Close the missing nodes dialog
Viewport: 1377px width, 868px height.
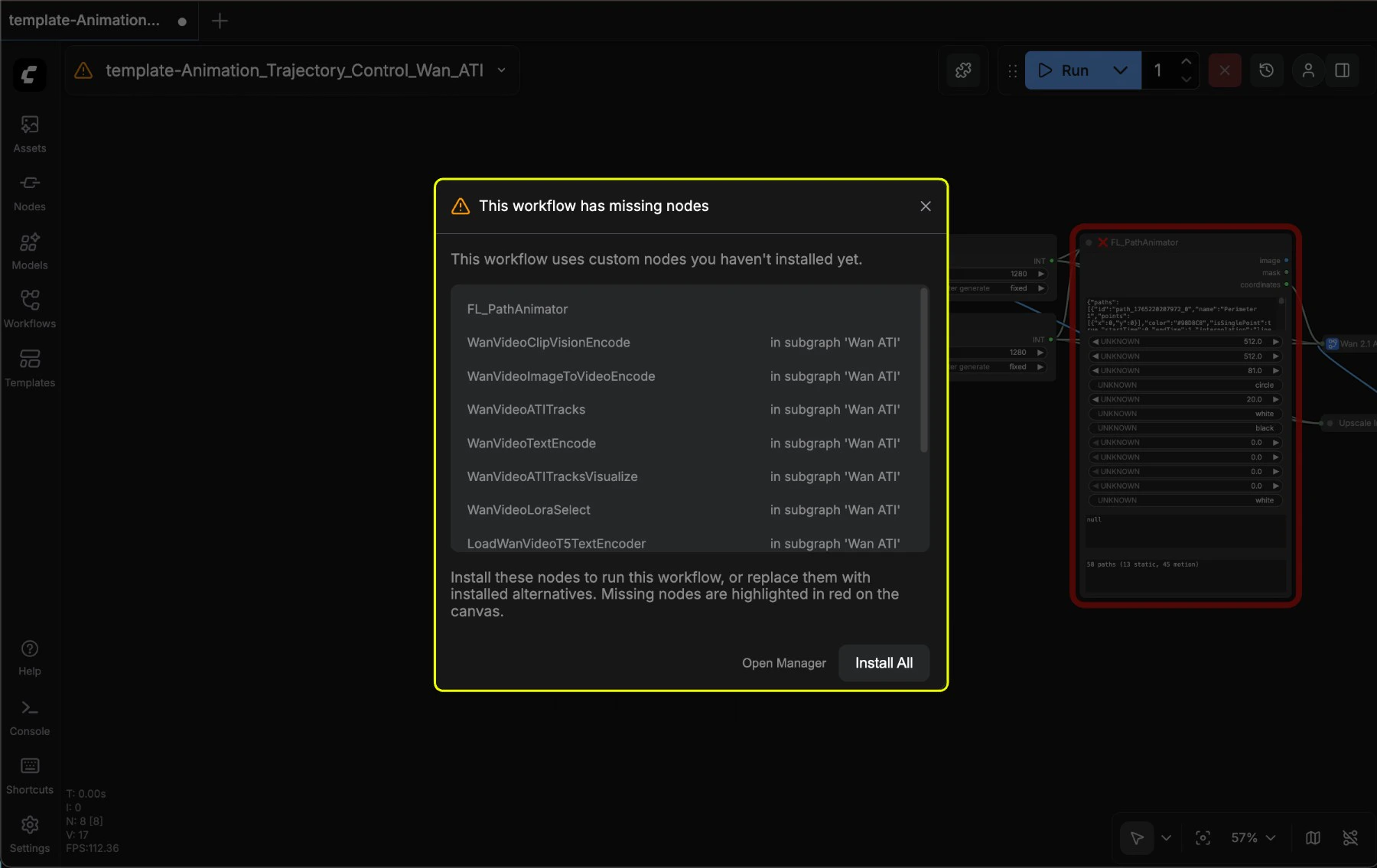(926, 206)
